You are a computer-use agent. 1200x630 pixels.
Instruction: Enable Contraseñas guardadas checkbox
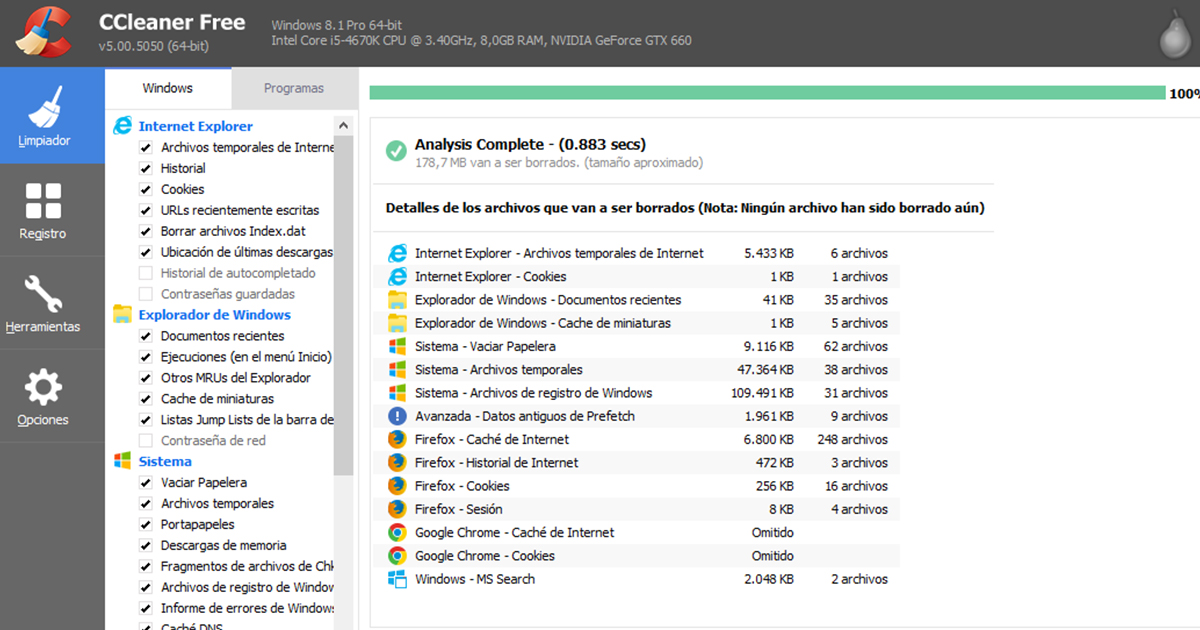click(x=145, y=294)
